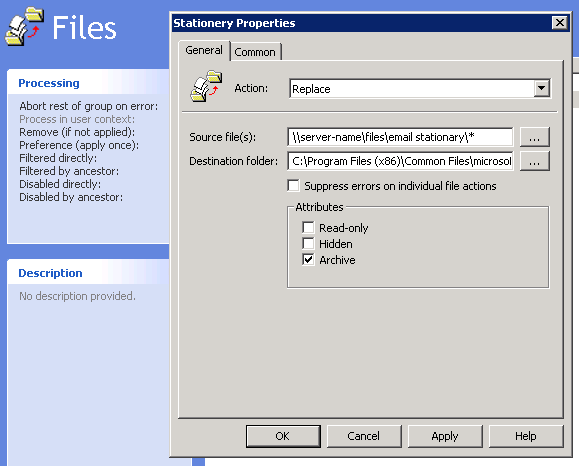Click the Destination folder input field
Viewport: 579px width, 466px height.
tap(400, 161)
